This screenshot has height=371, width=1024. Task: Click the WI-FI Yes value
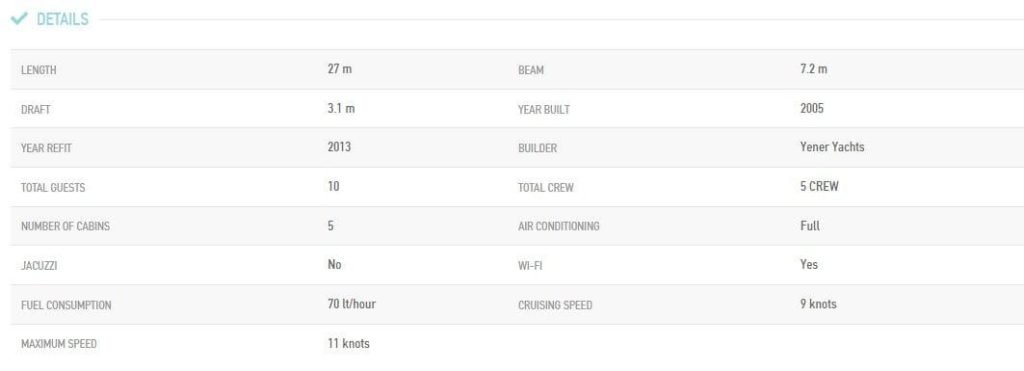[x=808, y=265]
